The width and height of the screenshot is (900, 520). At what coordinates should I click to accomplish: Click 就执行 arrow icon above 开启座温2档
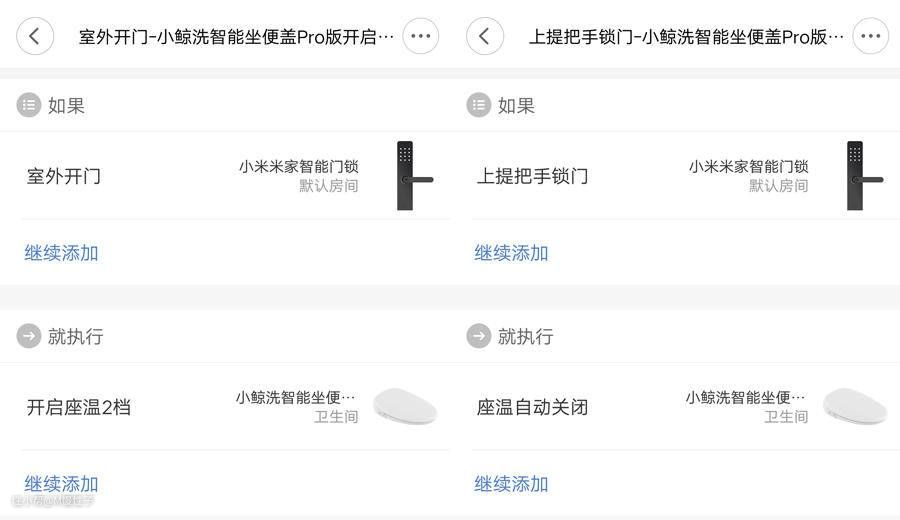click(29, 336)
